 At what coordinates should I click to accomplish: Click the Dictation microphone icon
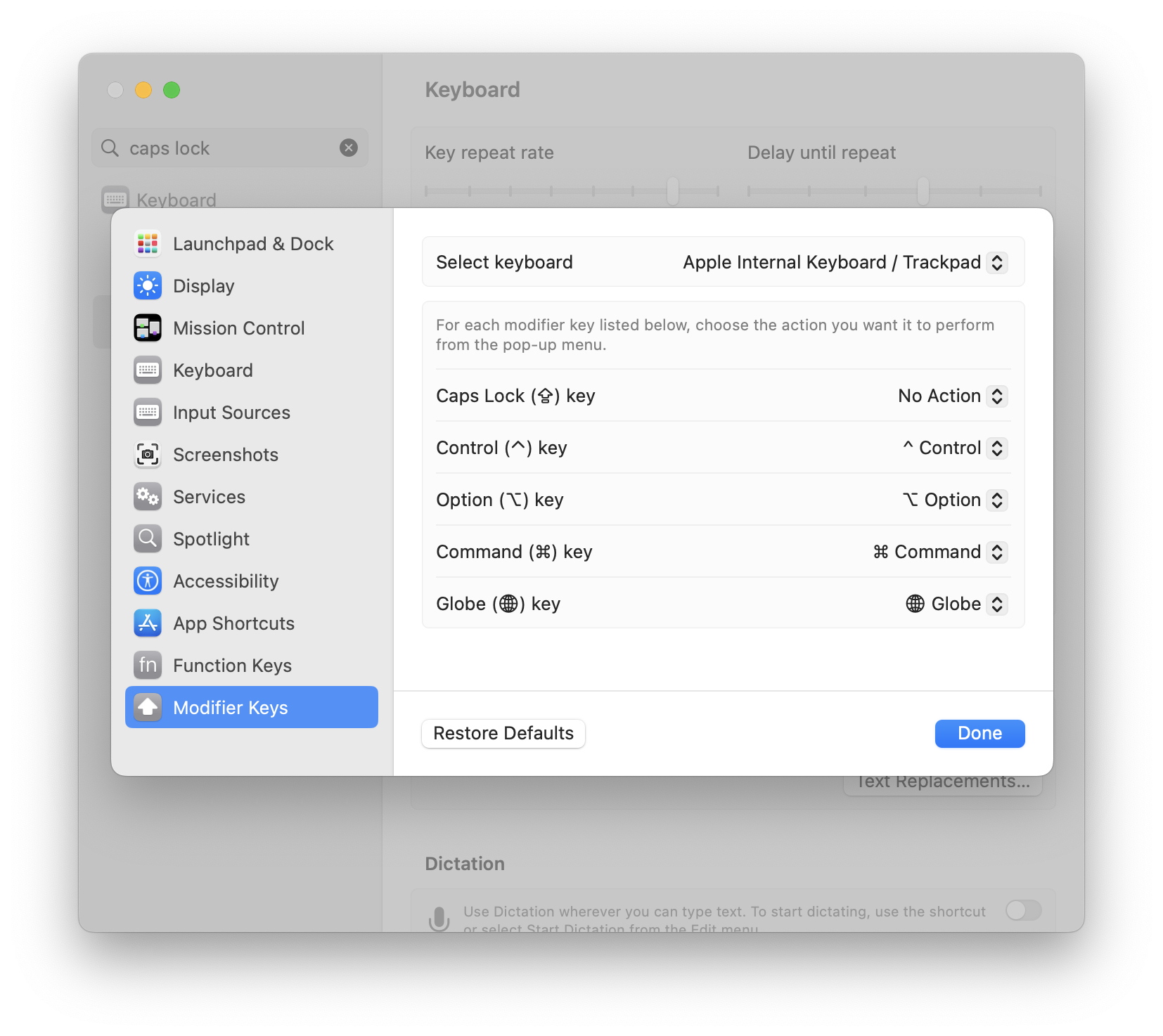click(439, 919)
